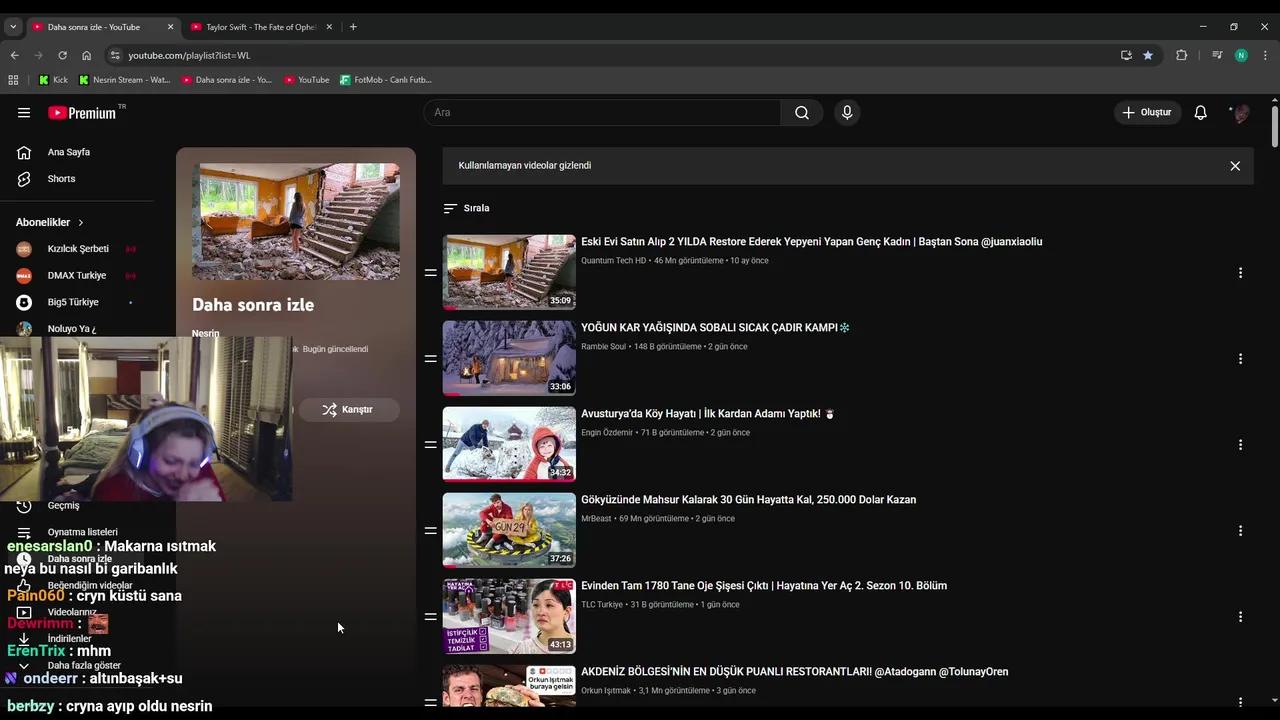The width and height of the screenshot is (1280, 720).
Task: Select Shorts in the sidebar
Action: click(x=61, y=178)
